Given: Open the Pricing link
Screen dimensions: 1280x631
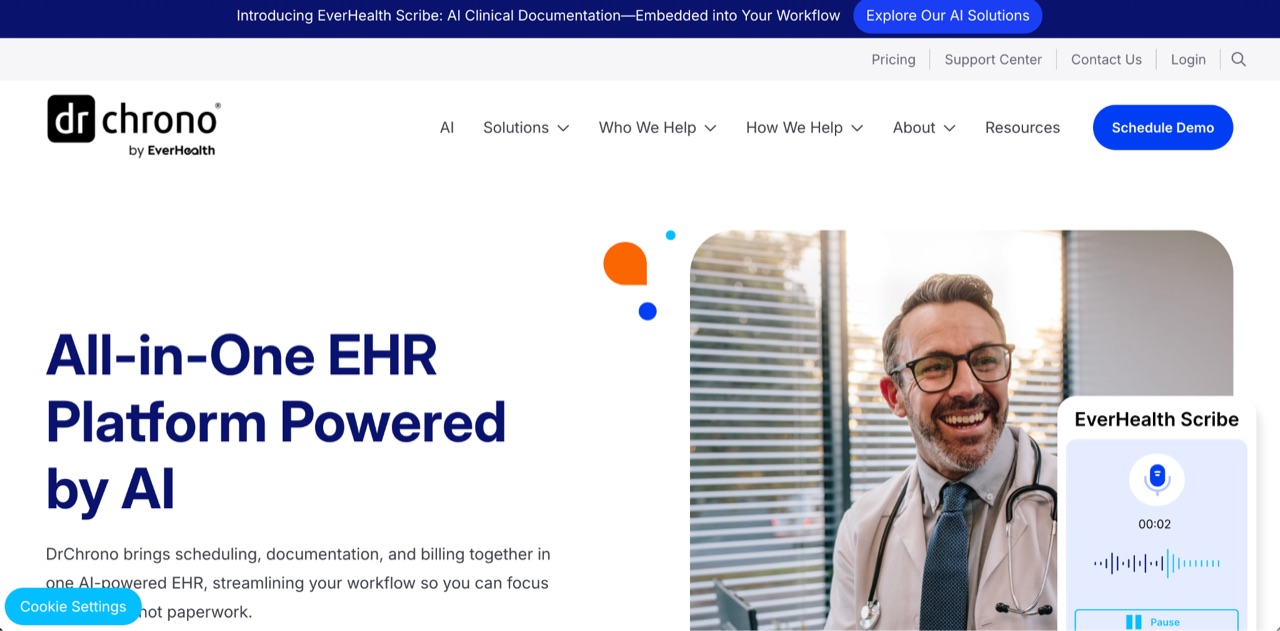Looking at the screenshot, I should pos(893,59).
